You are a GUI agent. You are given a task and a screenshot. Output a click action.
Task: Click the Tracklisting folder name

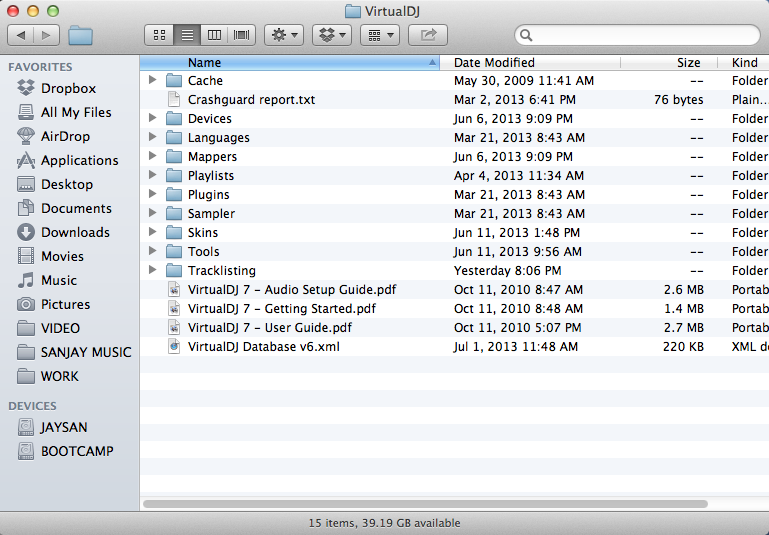coord(222,271)
